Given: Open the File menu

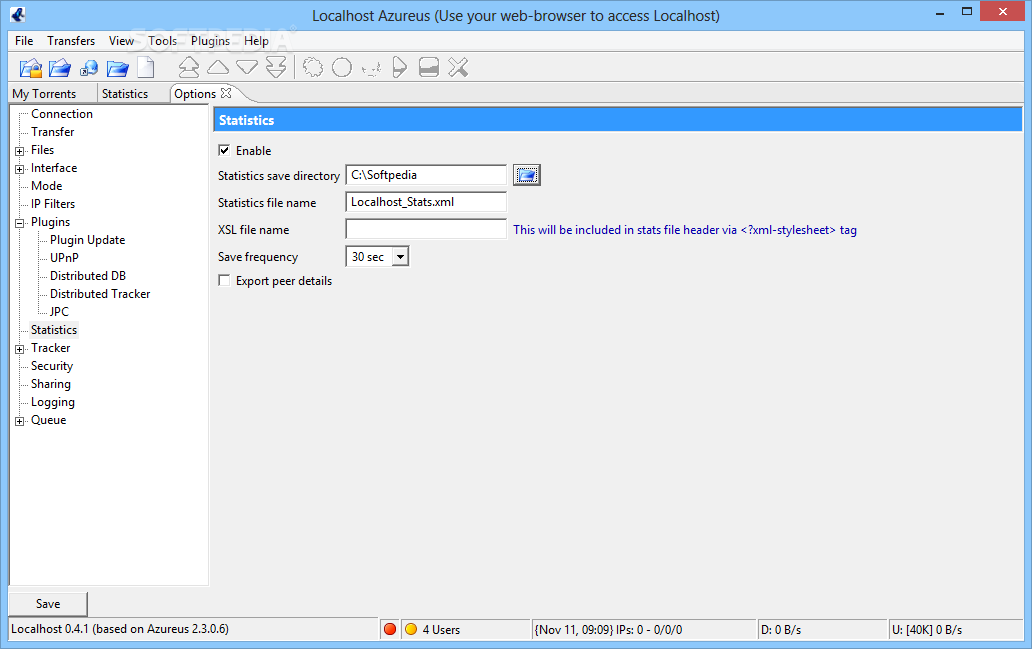Looking at the screenshot, I should coord(24,41).
